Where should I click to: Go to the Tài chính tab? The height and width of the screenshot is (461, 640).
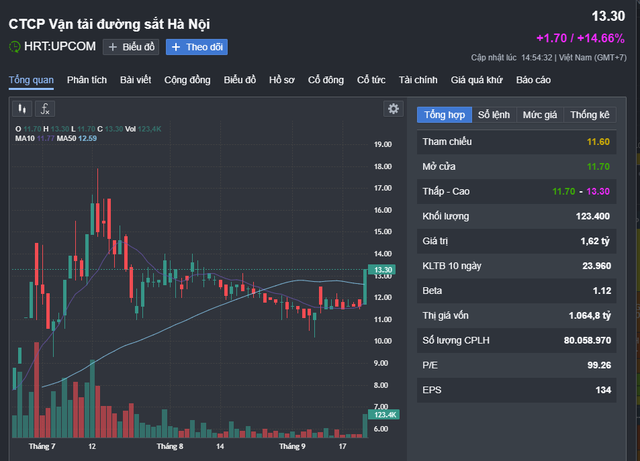418,79
